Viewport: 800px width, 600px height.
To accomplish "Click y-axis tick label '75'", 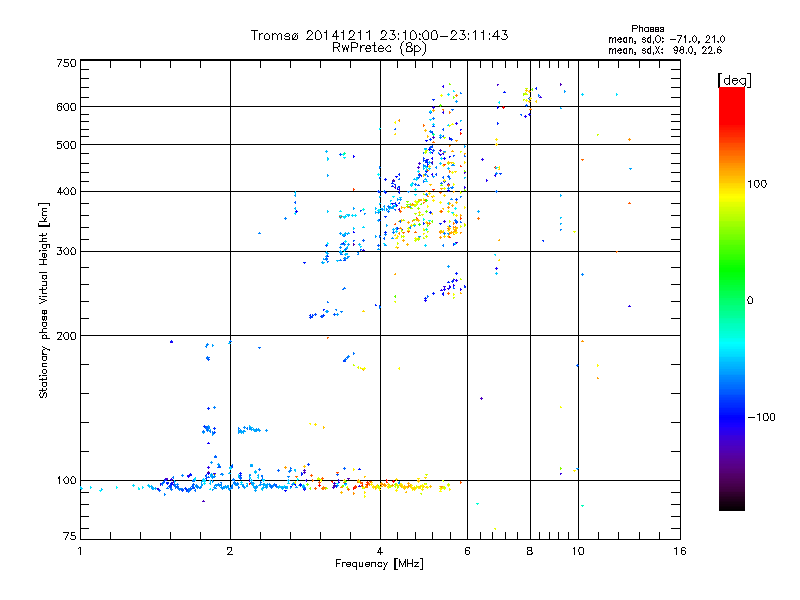I will click(x=70, y=536).
